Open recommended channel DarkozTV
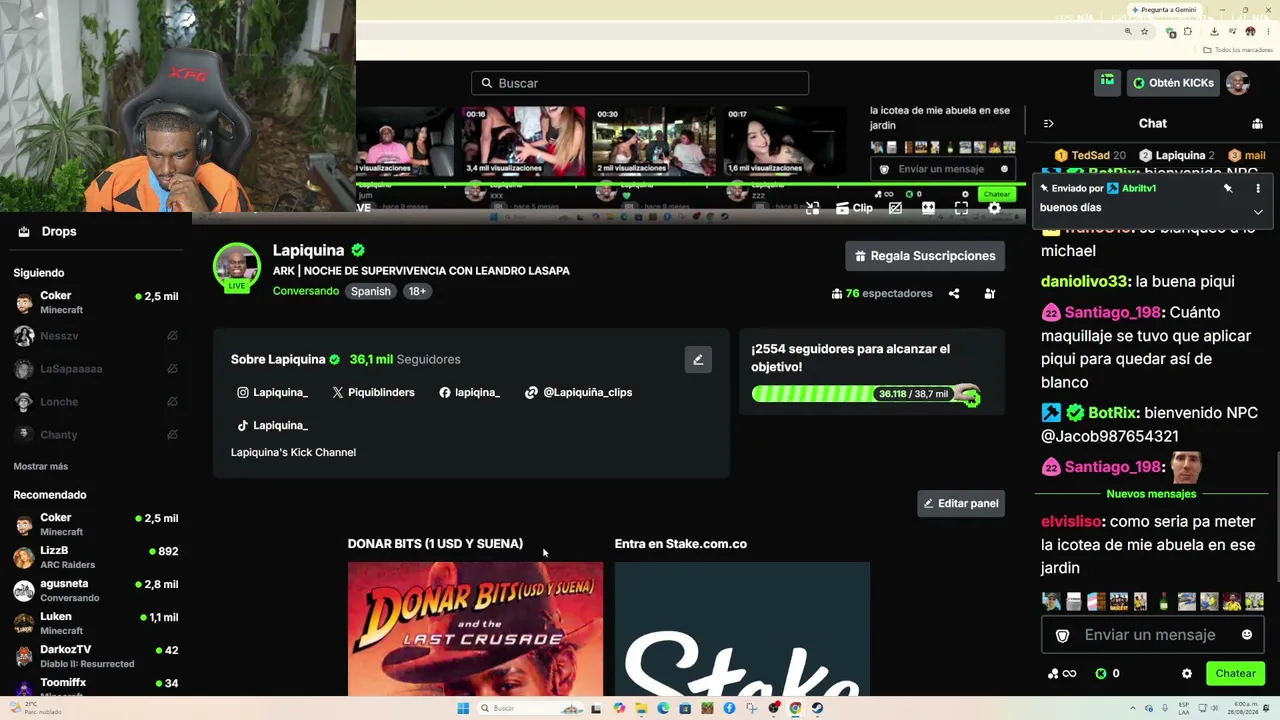The height and width of the screenshot is (720, 1280). click(96, 657)
